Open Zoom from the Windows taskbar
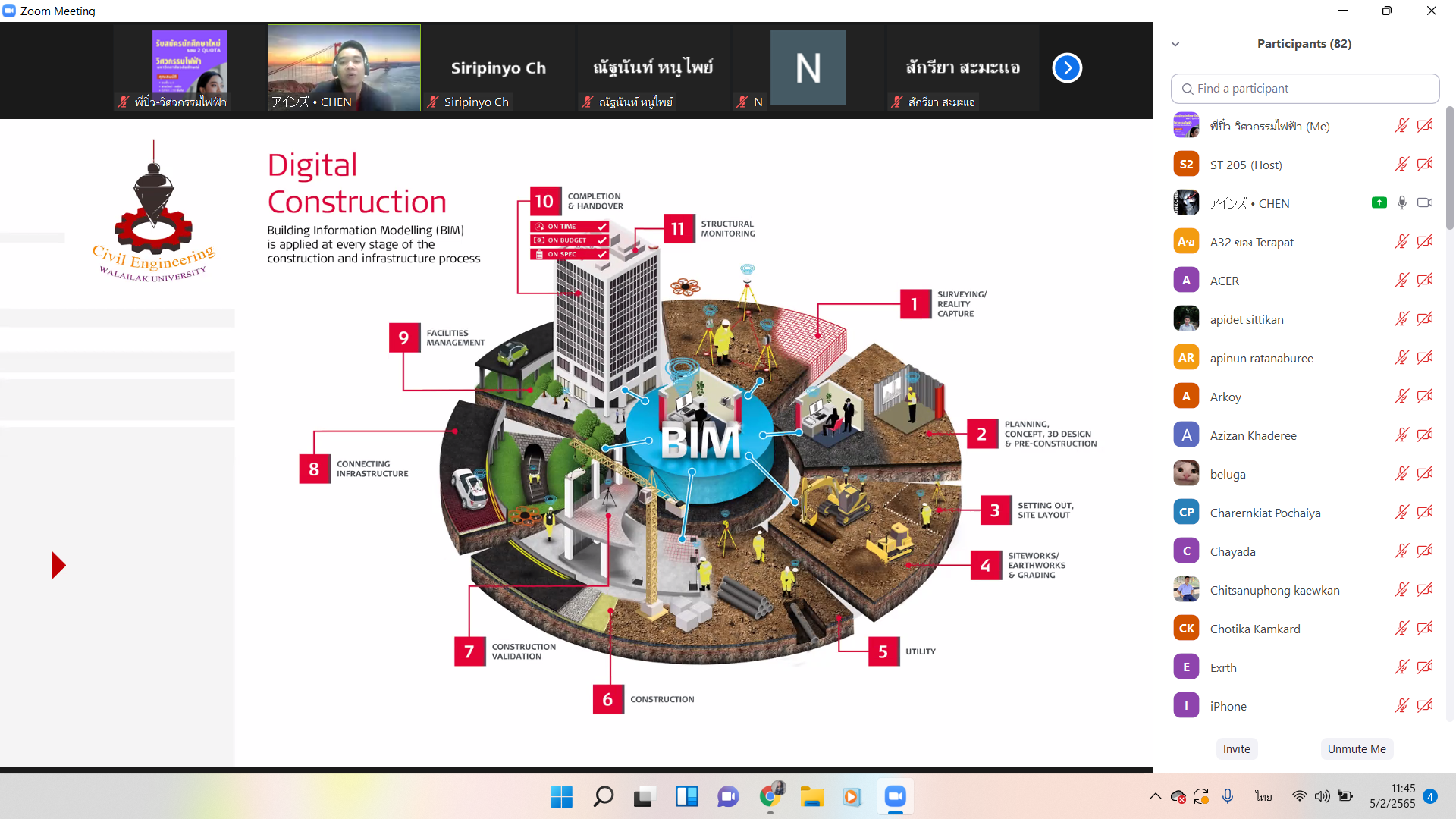The width and height of the screenshot is (1456, 819). pyautogui.click(x=895, y=796)
